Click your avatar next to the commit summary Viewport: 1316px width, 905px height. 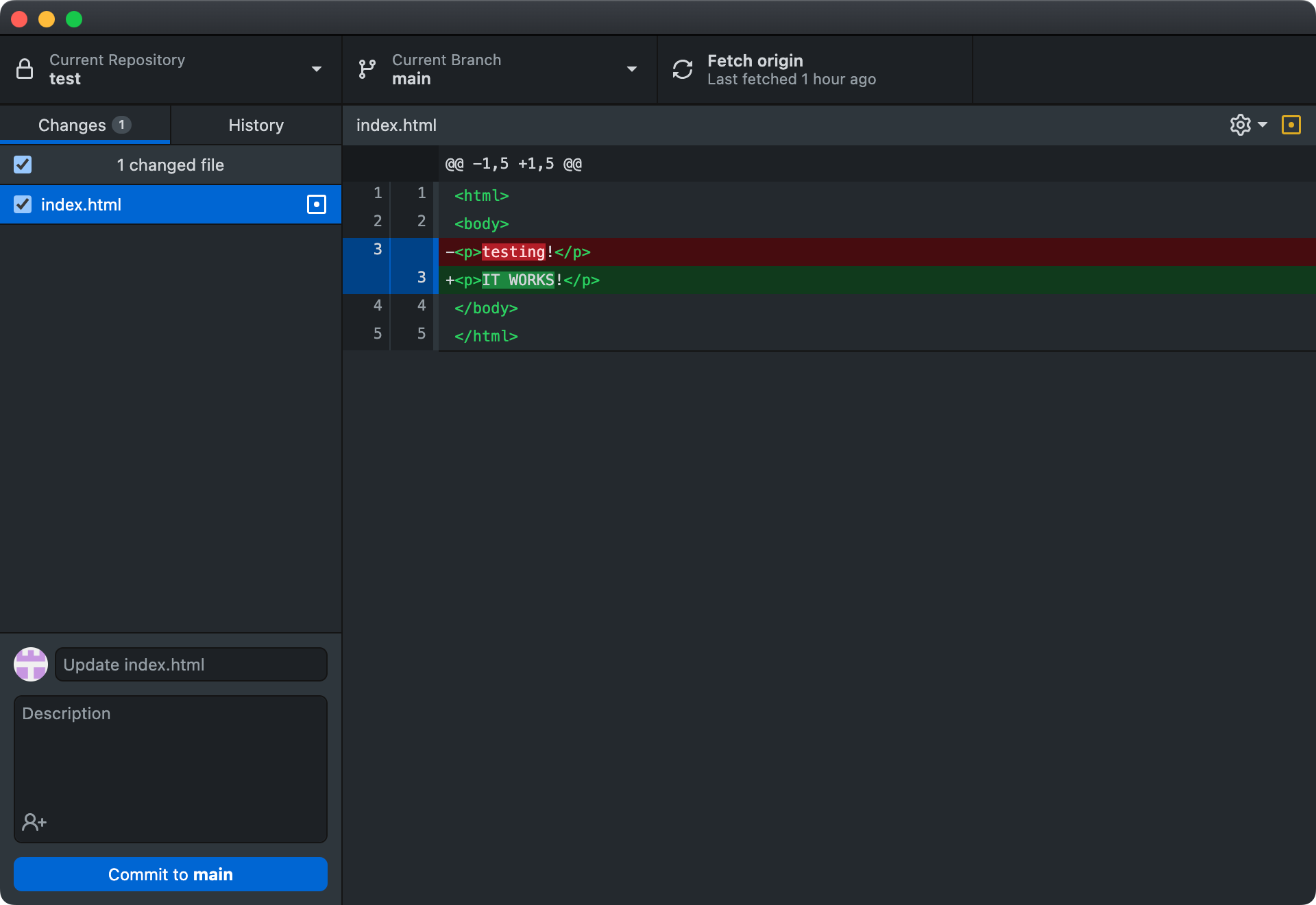[x=30, y=664]
